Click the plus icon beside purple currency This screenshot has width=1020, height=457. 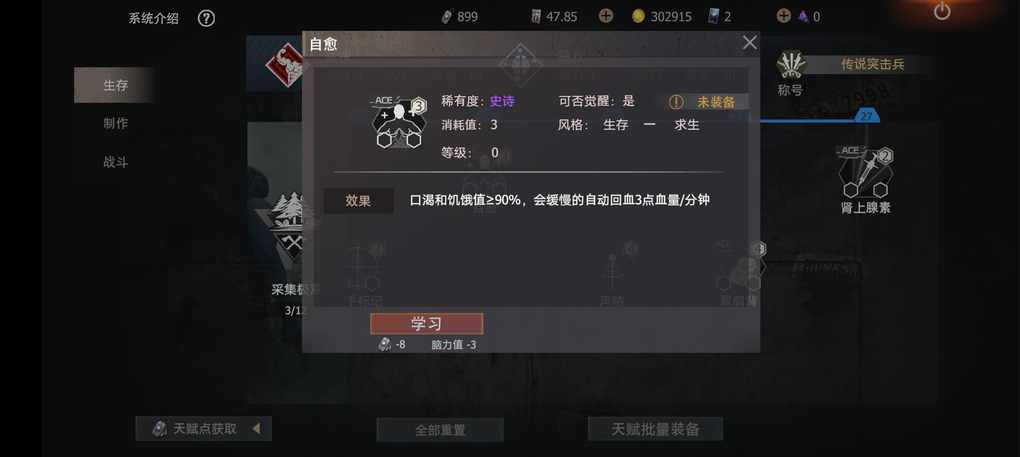(x=784, y=16)
